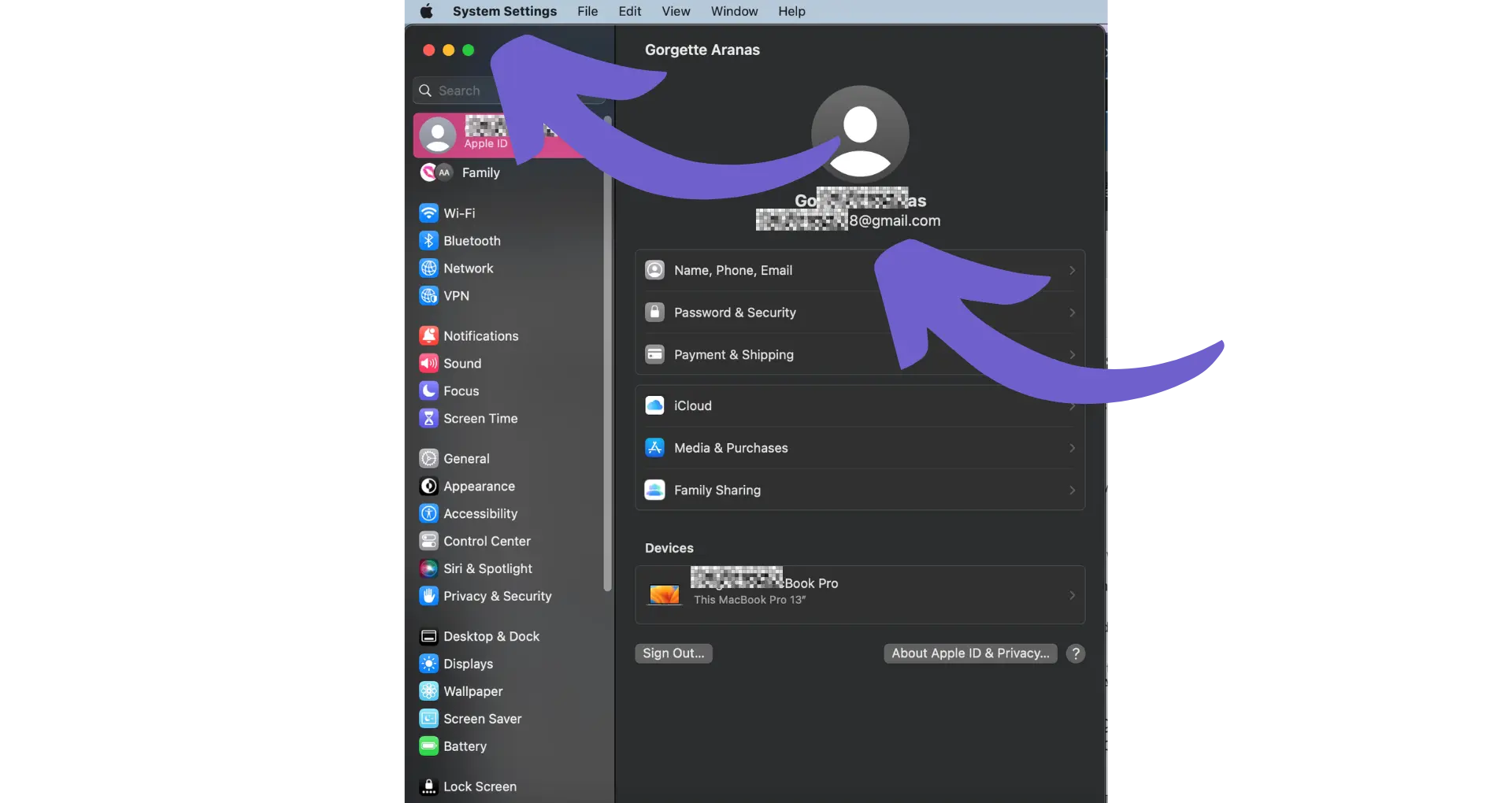1512x803 pixels.
Task: Expand the Password & Security chevron
Action: pyautogui.click(x=1072, y=313)
